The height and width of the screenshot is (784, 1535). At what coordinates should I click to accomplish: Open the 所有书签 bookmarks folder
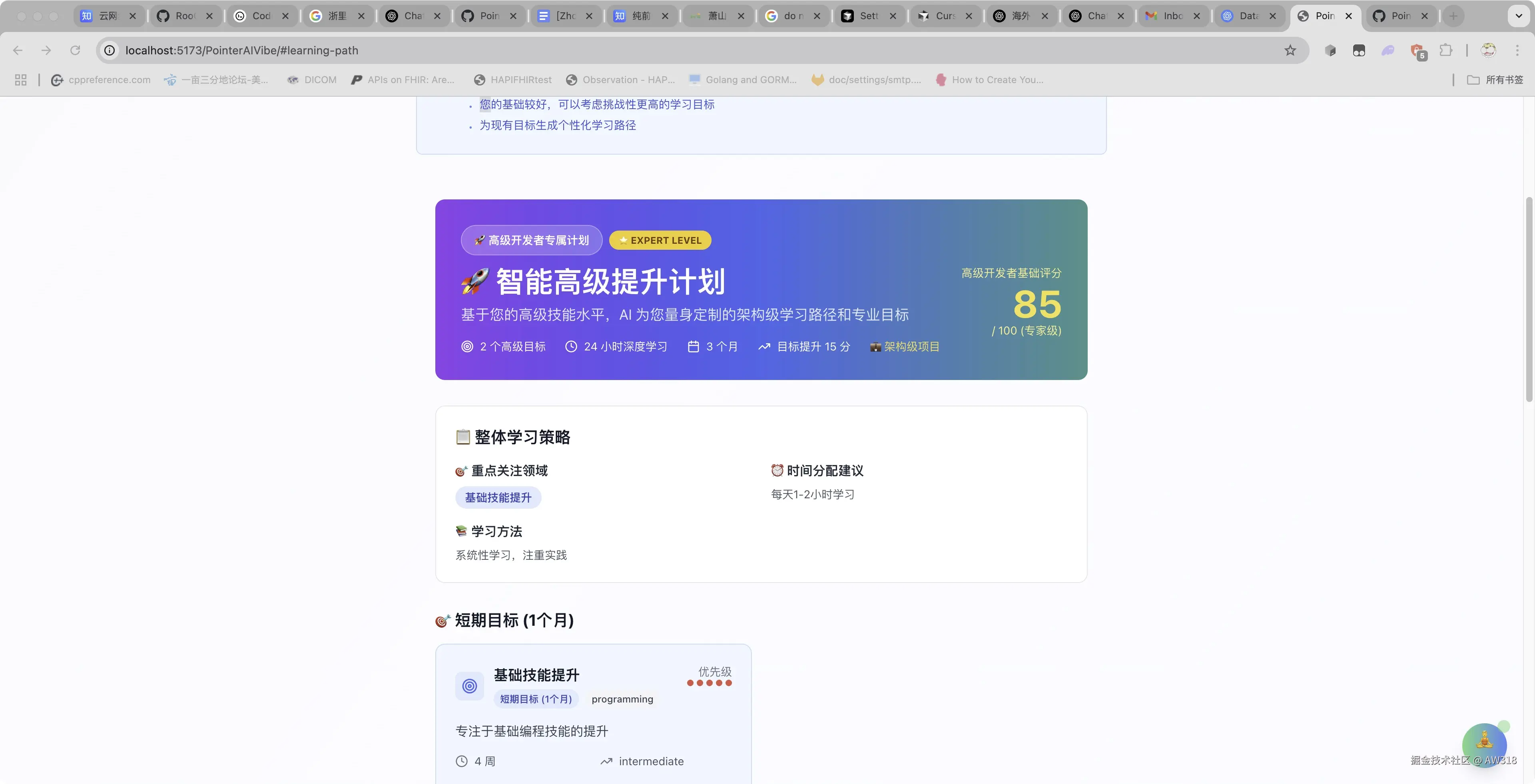coord(1495,80)
